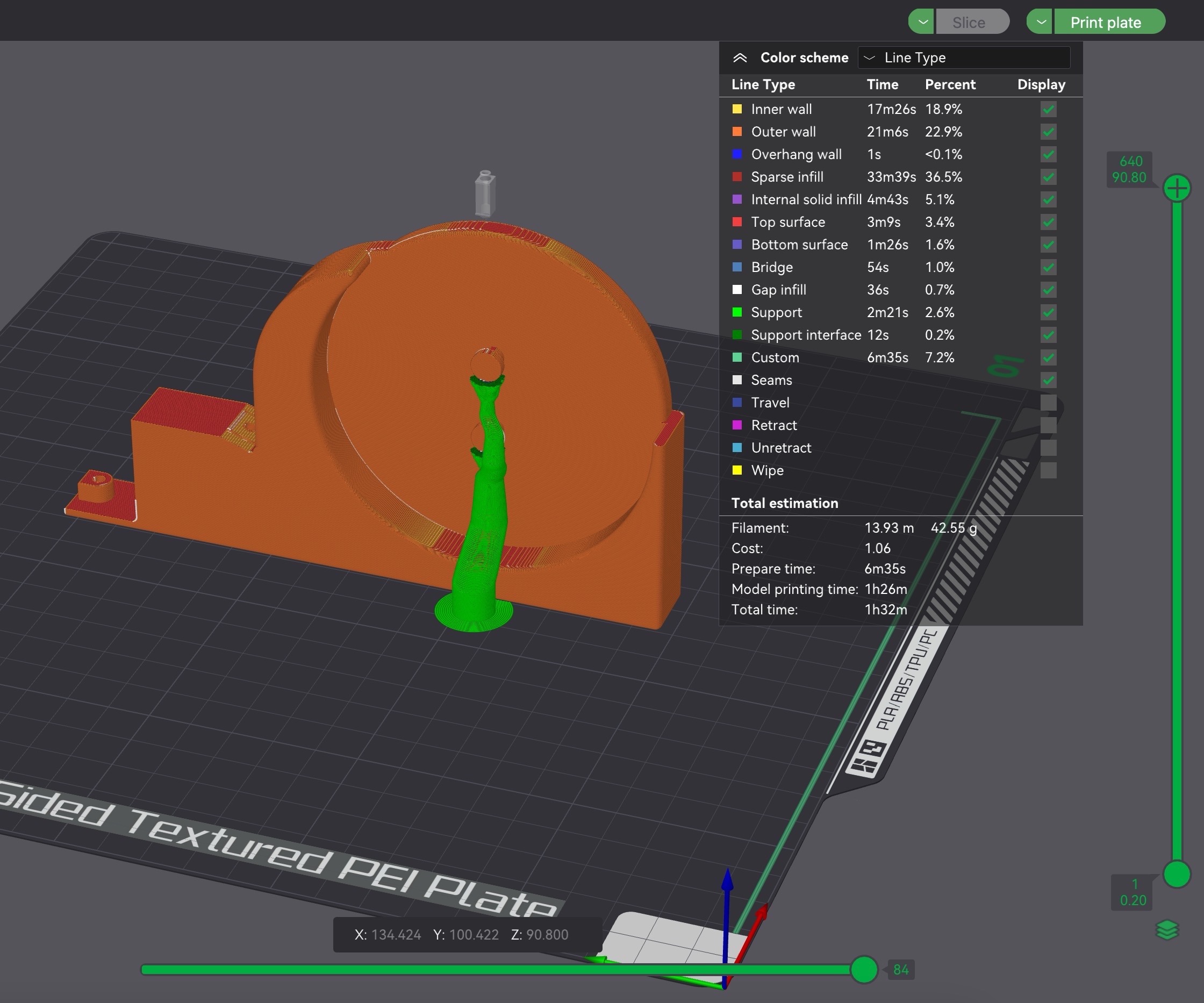Hide Seams via its display checkbox
The width and height of the screenshot is (1204, 1003).
coord(1048,379)
